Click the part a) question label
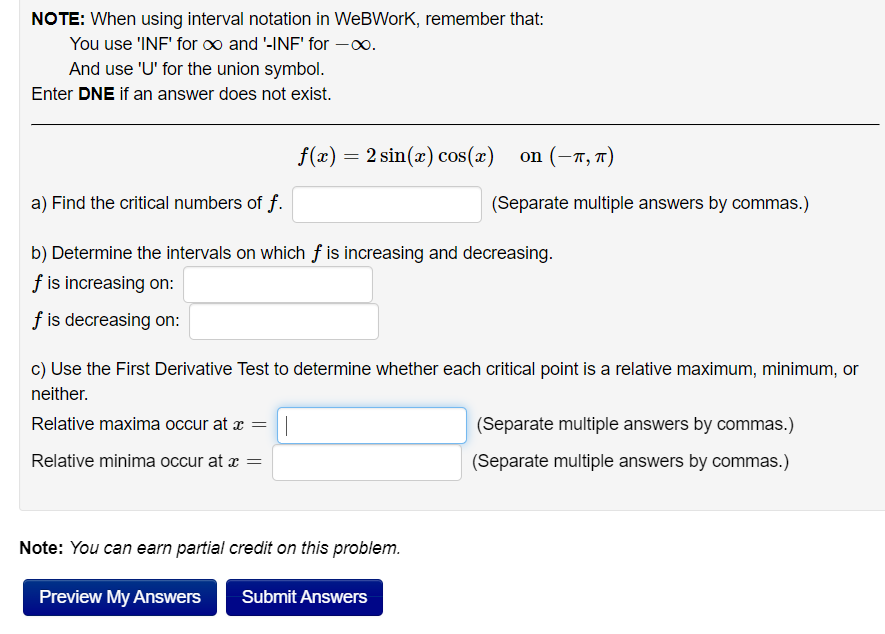The width and height of the screenshot is (885, 634). pos(155,203)
